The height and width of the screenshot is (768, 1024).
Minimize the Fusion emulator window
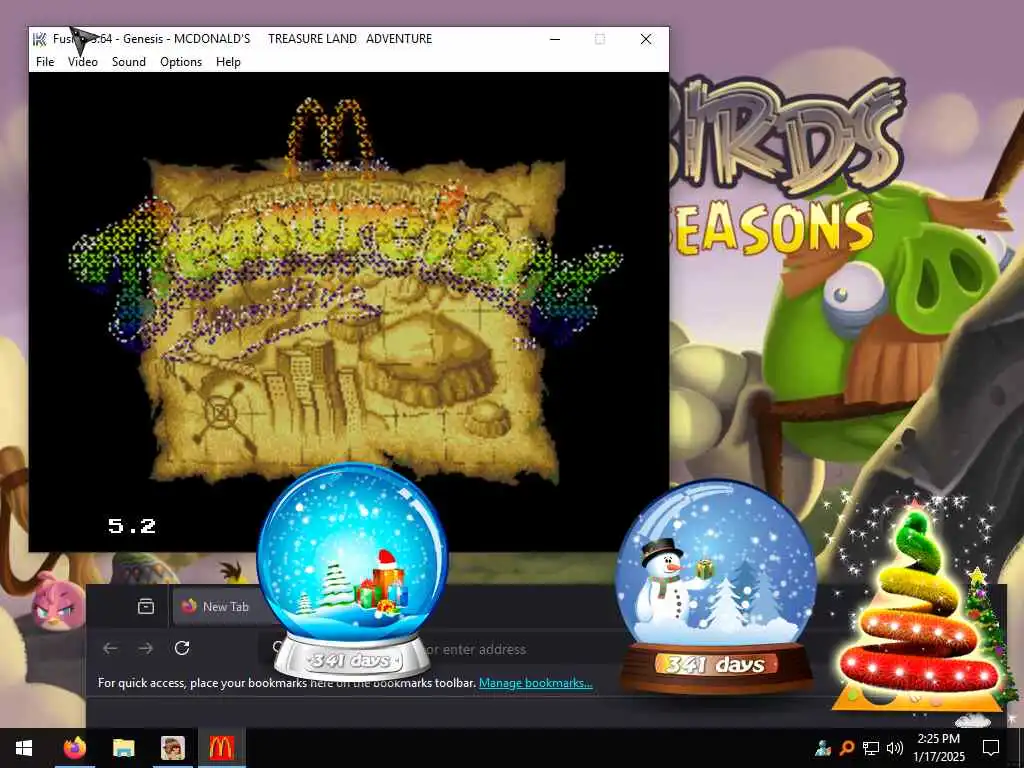(555, 39)
